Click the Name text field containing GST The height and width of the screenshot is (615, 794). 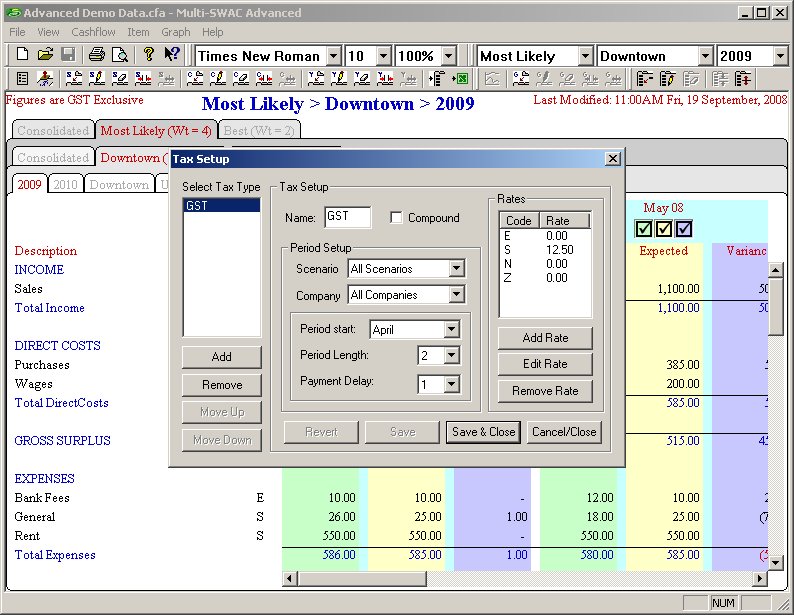tap(347, 218)
